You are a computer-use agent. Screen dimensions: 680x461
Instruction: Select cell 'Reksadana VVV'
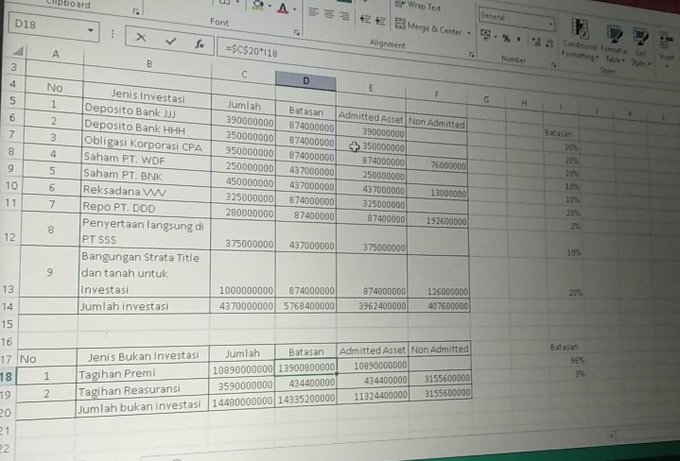click(145, 191)
